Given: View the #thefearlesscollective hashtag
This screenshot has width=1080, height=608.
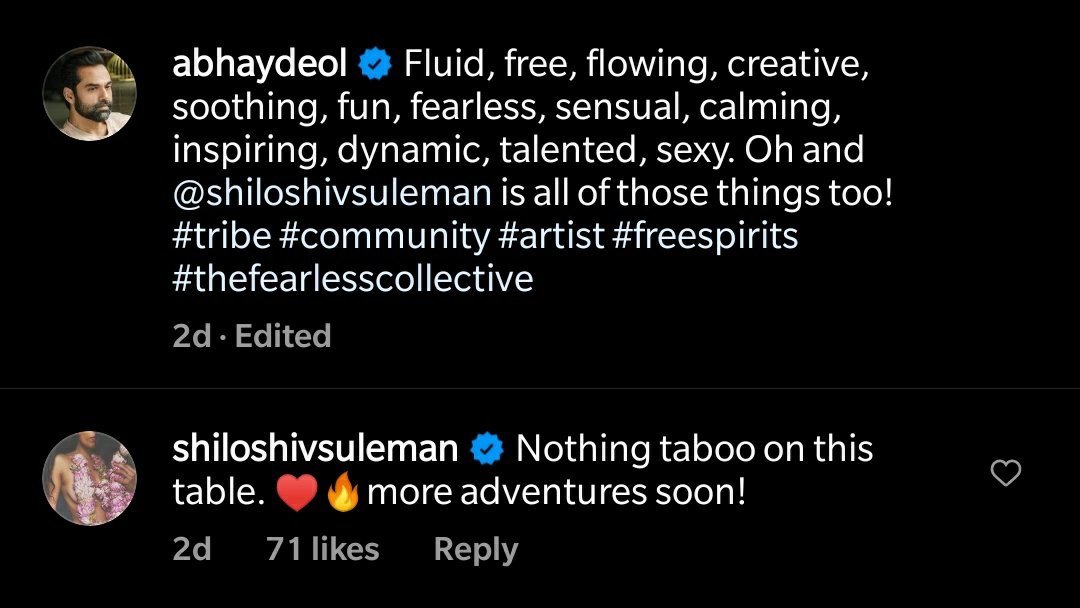Looking at the screenshot, I should point(353,279).
